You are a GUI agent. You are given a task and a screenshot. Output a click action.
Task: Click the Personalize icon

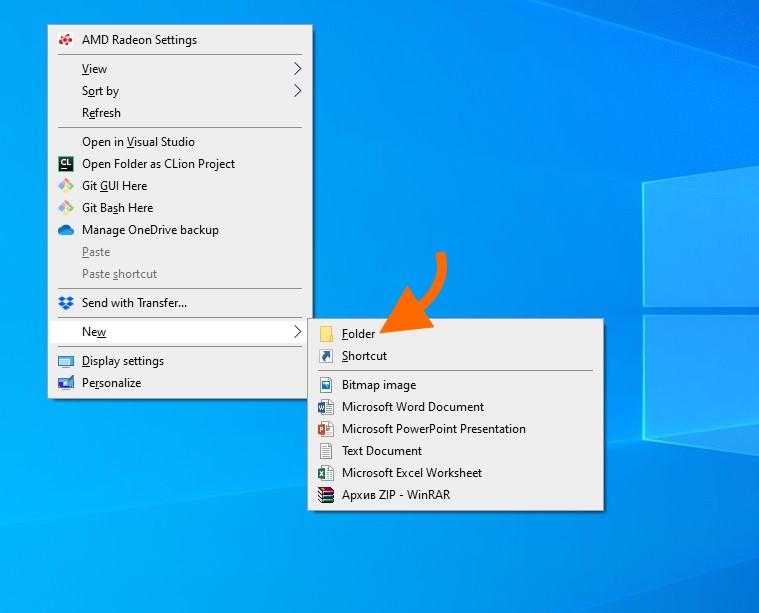pos(65,383)
